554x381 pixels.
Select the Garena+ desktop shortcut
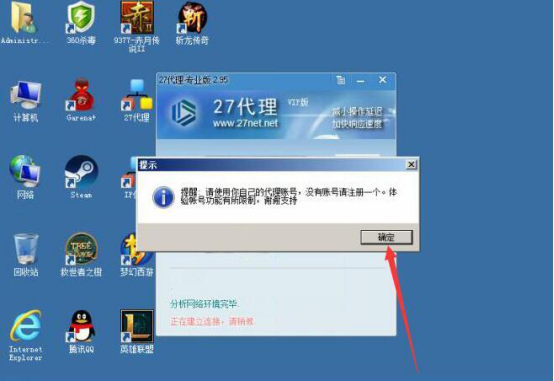tap(81, 100)
